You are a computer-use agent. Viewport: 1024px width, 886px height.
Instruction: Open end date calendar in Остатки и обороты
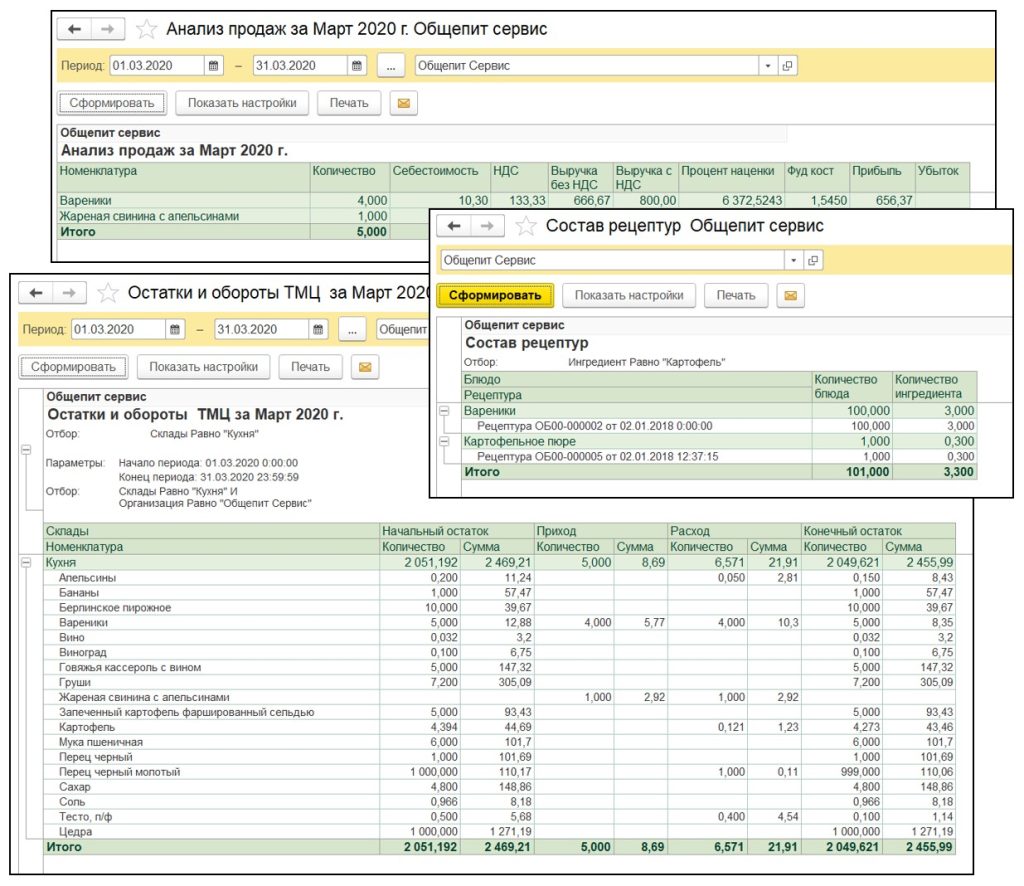(317, 330)
